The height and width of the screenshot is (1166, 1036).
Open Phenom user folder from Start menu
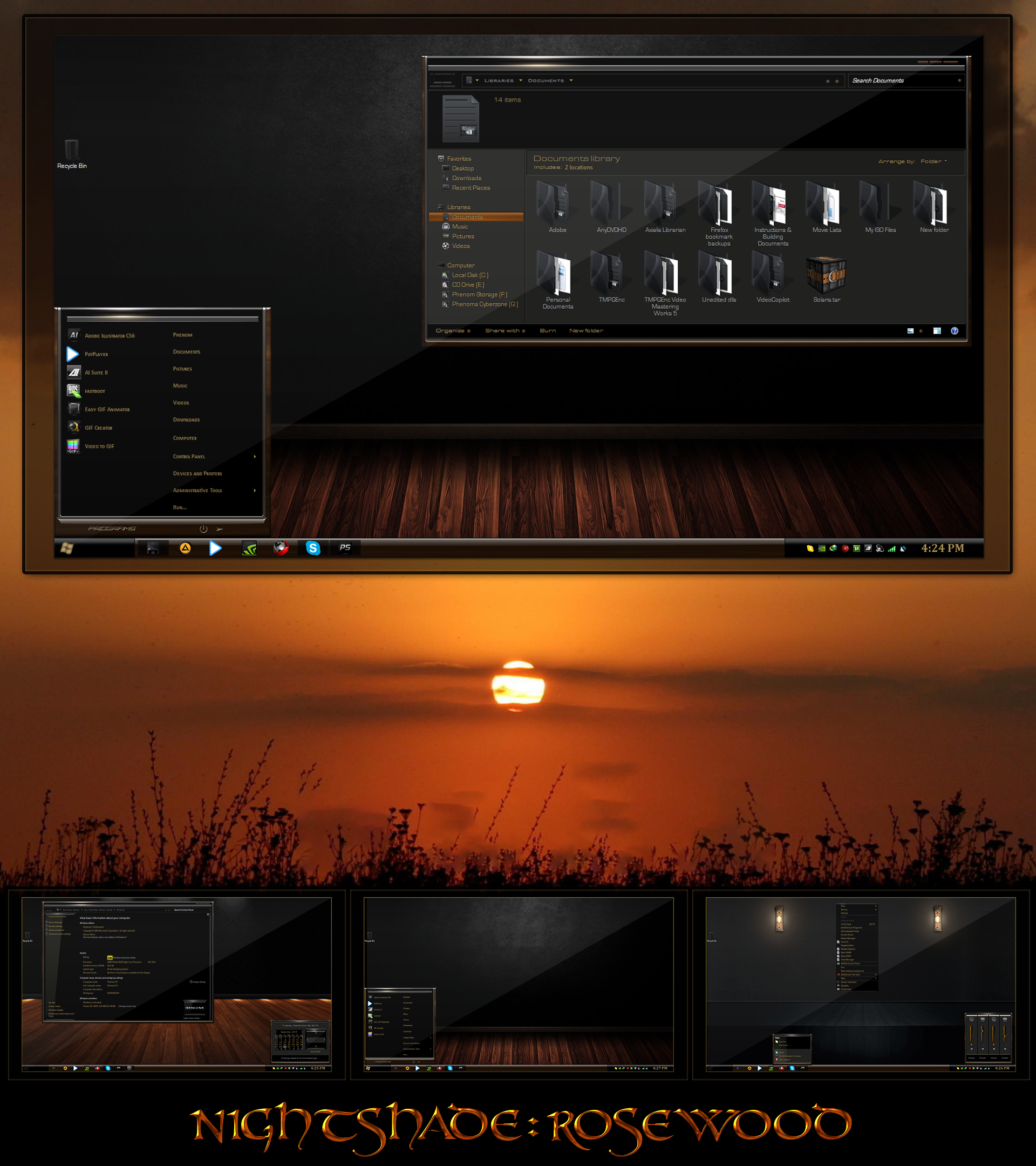pos(182,335)
